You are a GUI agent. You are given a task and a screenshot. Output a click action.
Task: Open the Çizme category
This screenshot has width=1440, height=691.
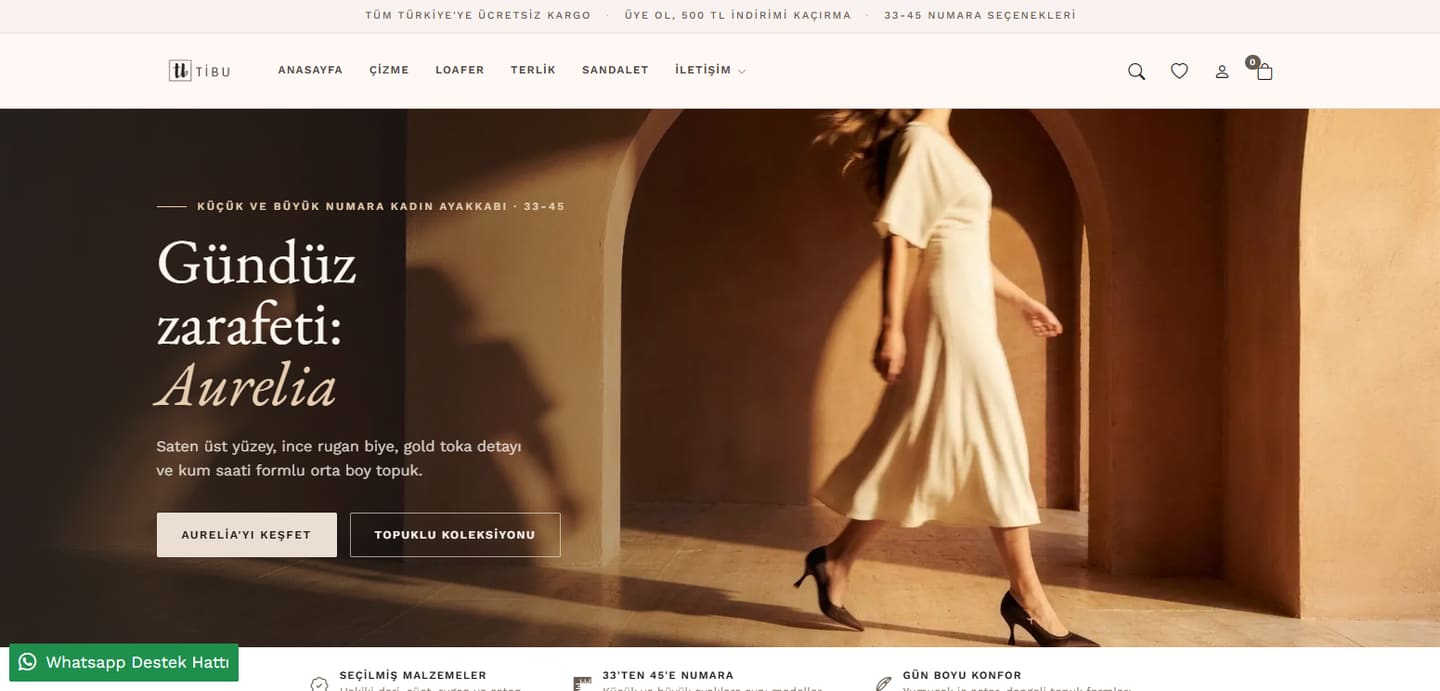[389, 70]
